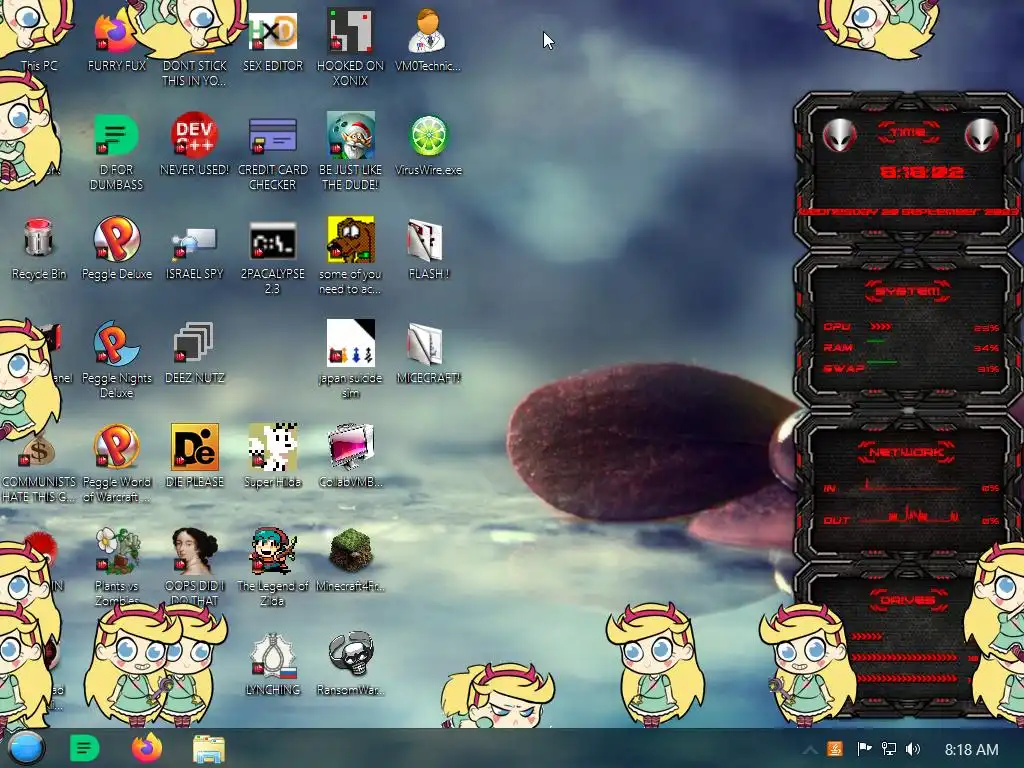Show hidden system tray icons
The height and width of the screenshot is (768, 1024).
[x=810, y=750]
